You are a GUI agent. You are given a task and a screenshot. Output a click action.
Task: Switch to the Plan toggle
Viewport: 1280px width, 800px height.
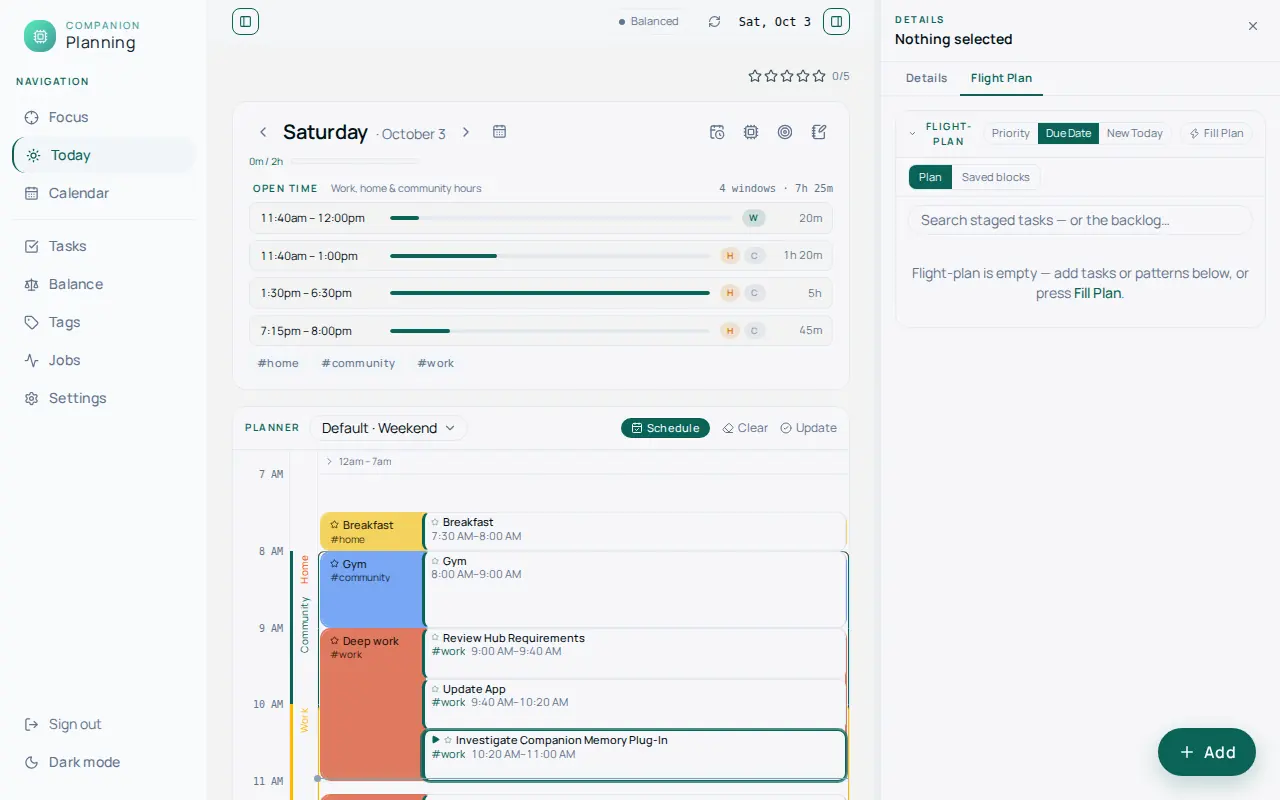coord(930,177)
